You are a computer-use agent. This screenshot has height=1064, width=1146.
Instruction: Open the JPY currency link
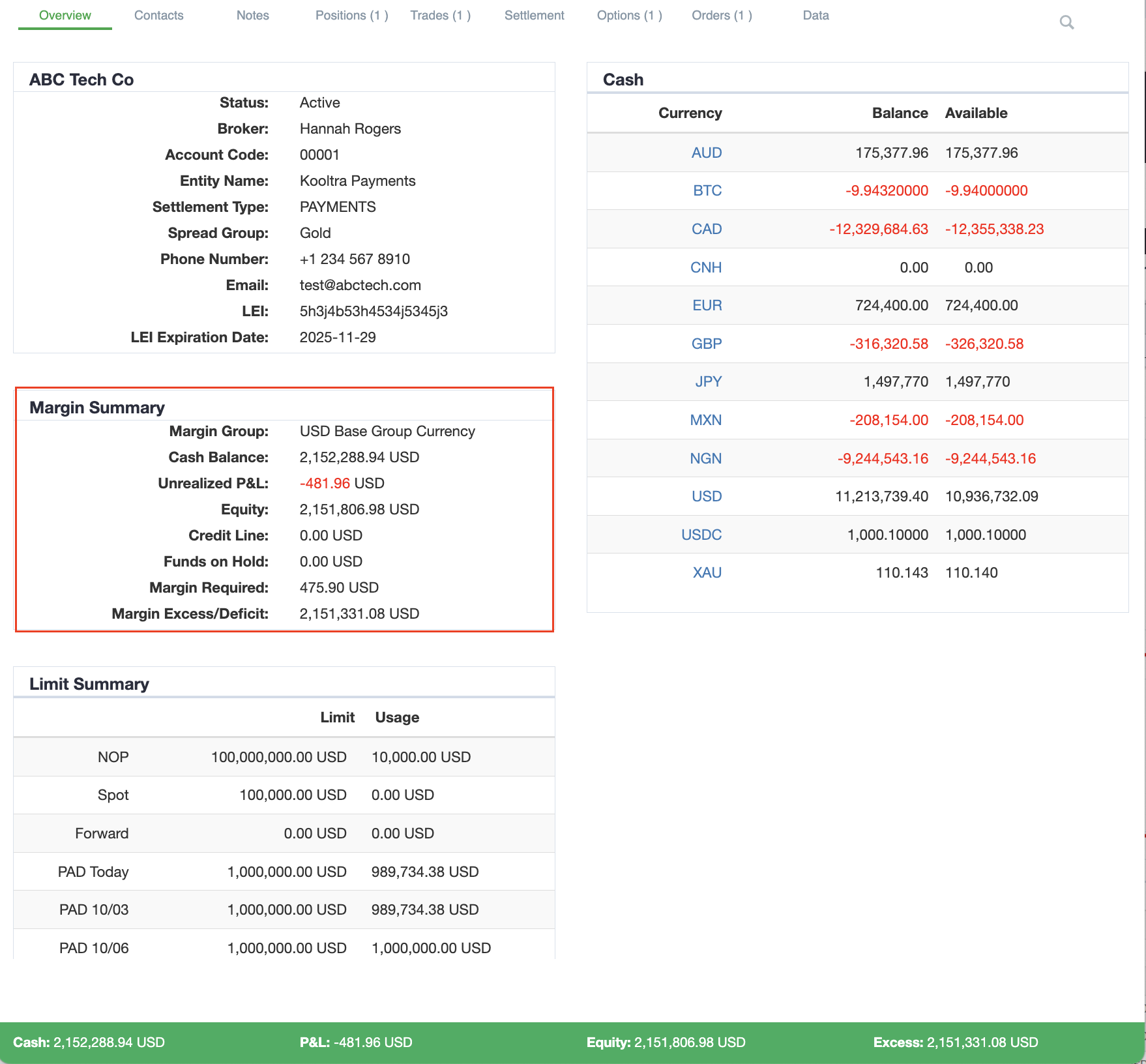point(708,381)
